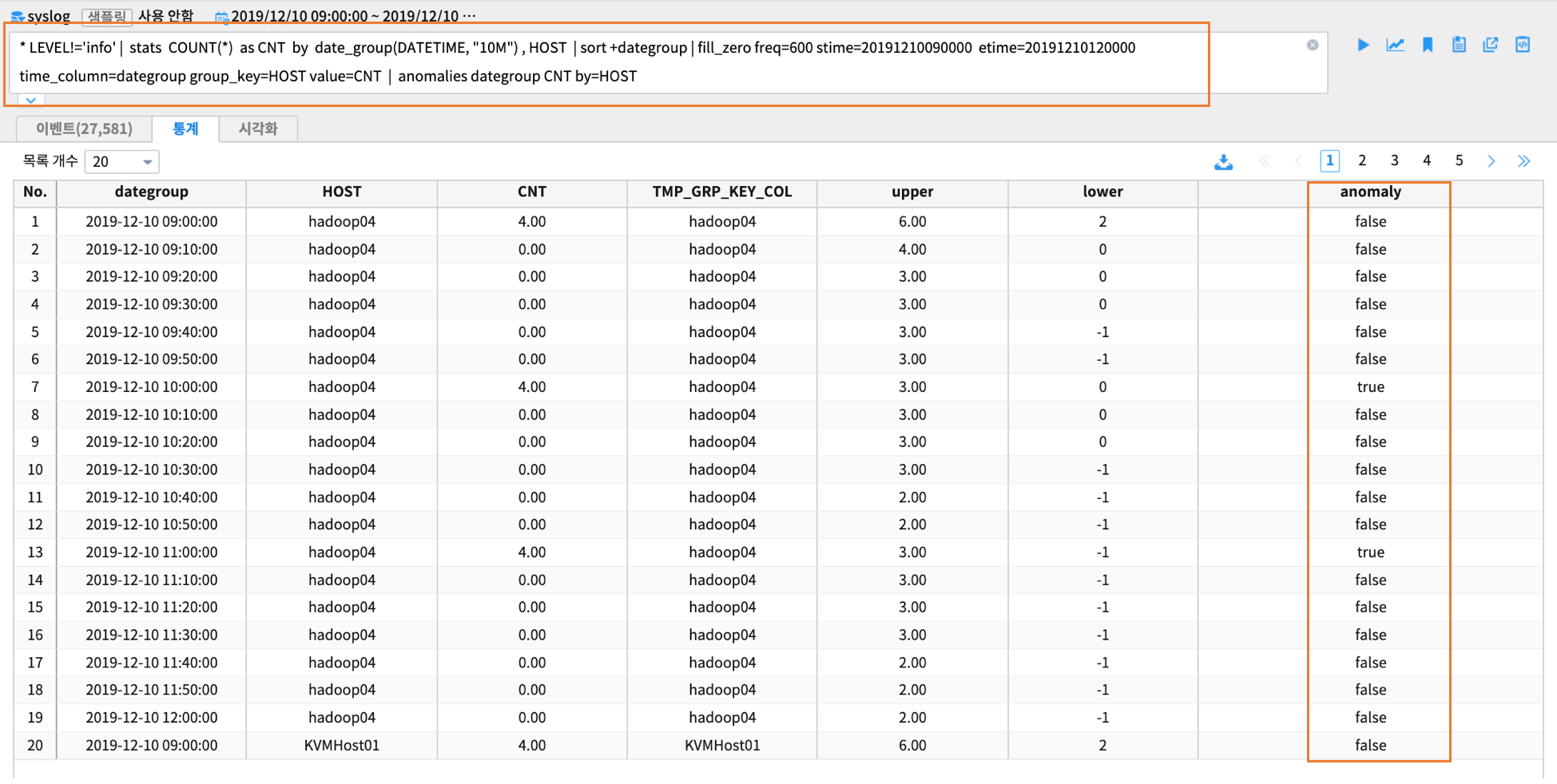Go to the next page arrow
Image resolution: width=1557 pixels, height=784 pixels.
coord(1491,161)
